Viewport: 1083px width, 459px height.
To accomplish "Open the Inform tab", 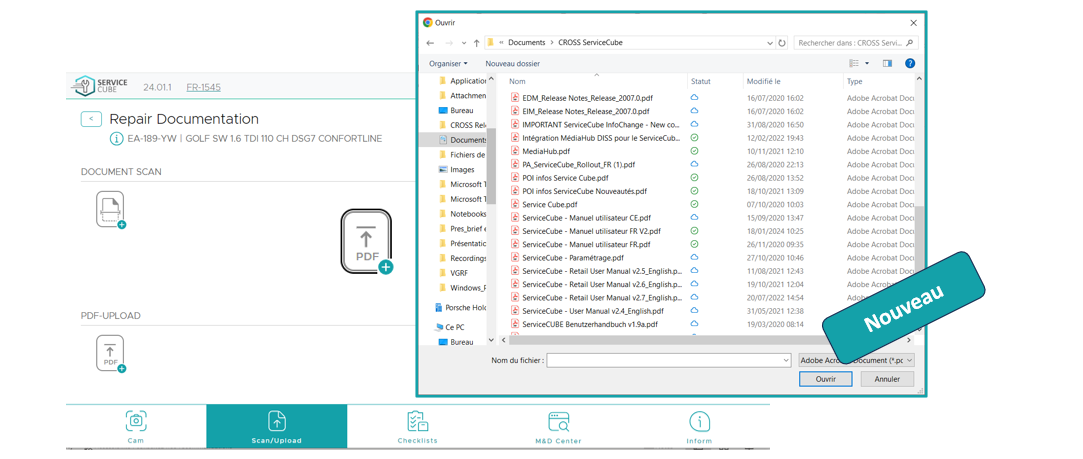I will pyautogui.click(x=700, y=427).
